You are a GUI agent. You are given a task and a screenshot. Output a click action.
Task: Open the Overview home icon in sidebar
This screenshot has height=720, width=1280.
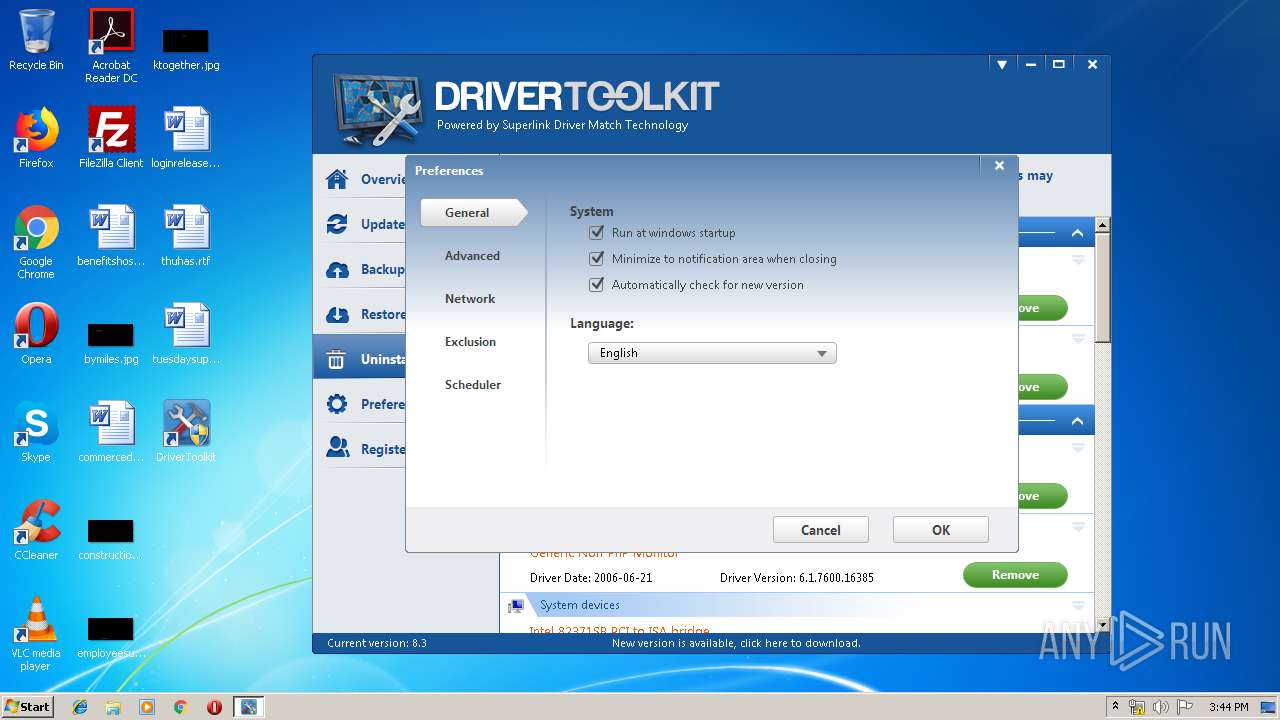[x=337, y=179]
